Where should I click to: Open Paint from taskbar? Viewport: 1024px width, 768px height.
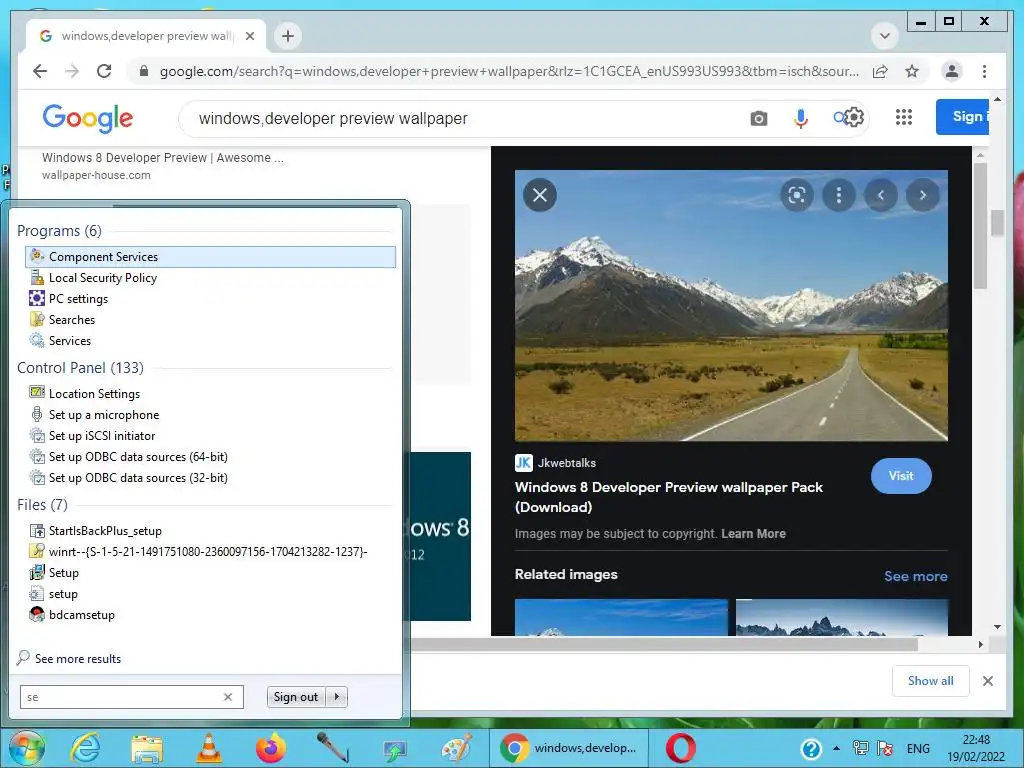click(x=456, y=748)
